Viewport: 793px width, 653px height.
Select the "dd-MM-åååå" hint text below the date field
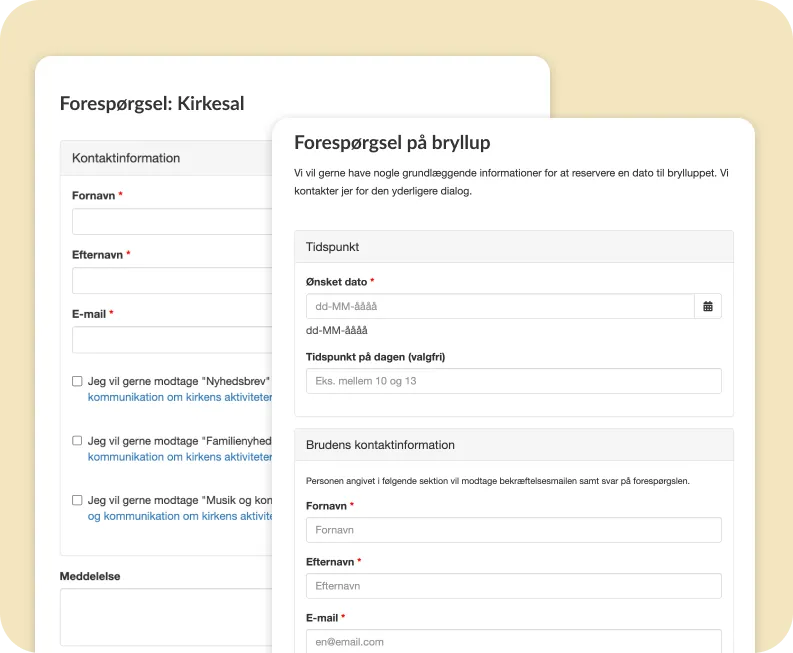337,330
